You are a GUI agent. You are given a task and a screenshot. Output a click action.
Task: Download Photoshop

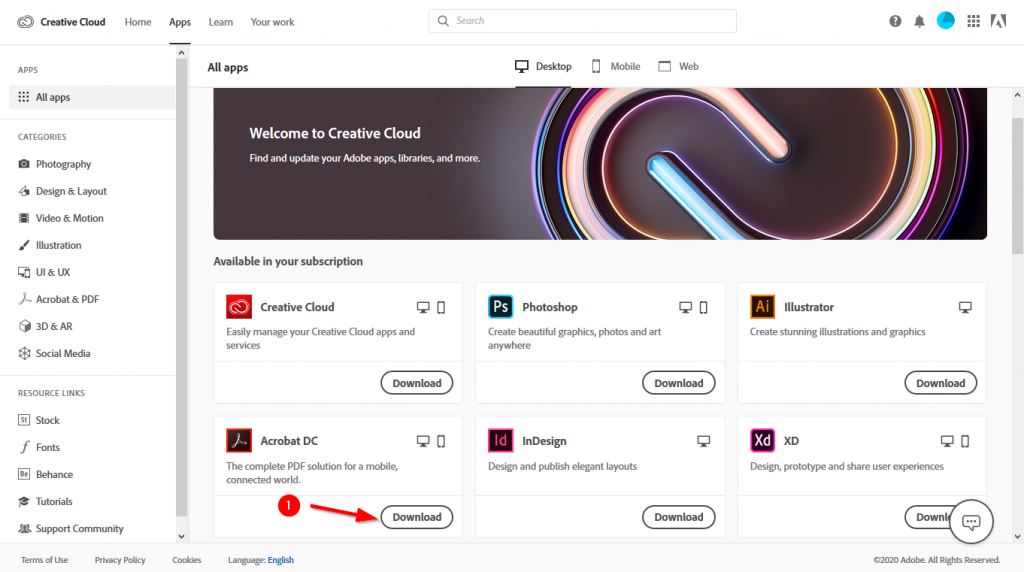[x=679, y=383]
